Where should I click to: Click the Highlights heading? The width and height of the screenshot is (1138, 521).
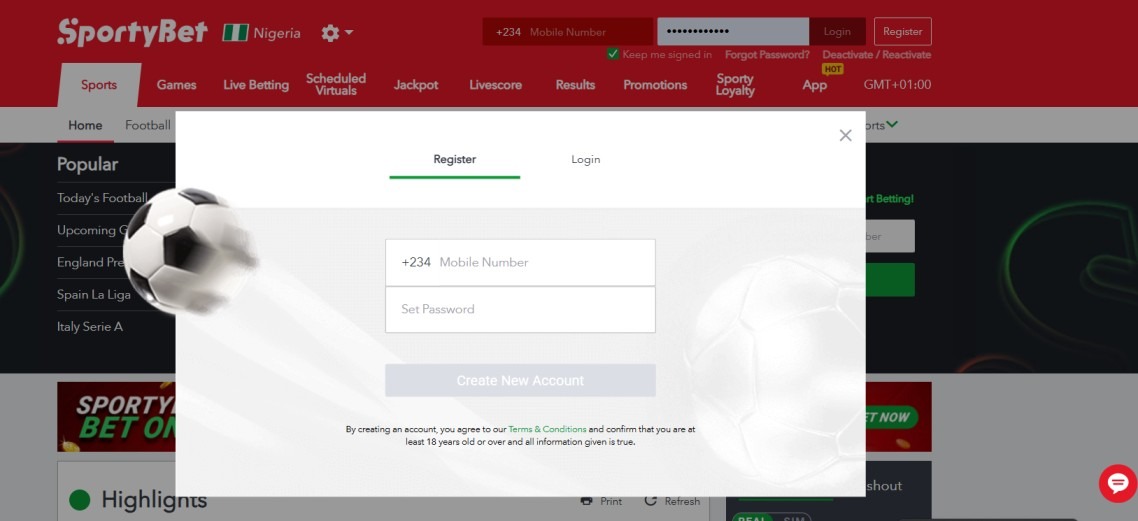pyautogui.click(x=154, y=499)
